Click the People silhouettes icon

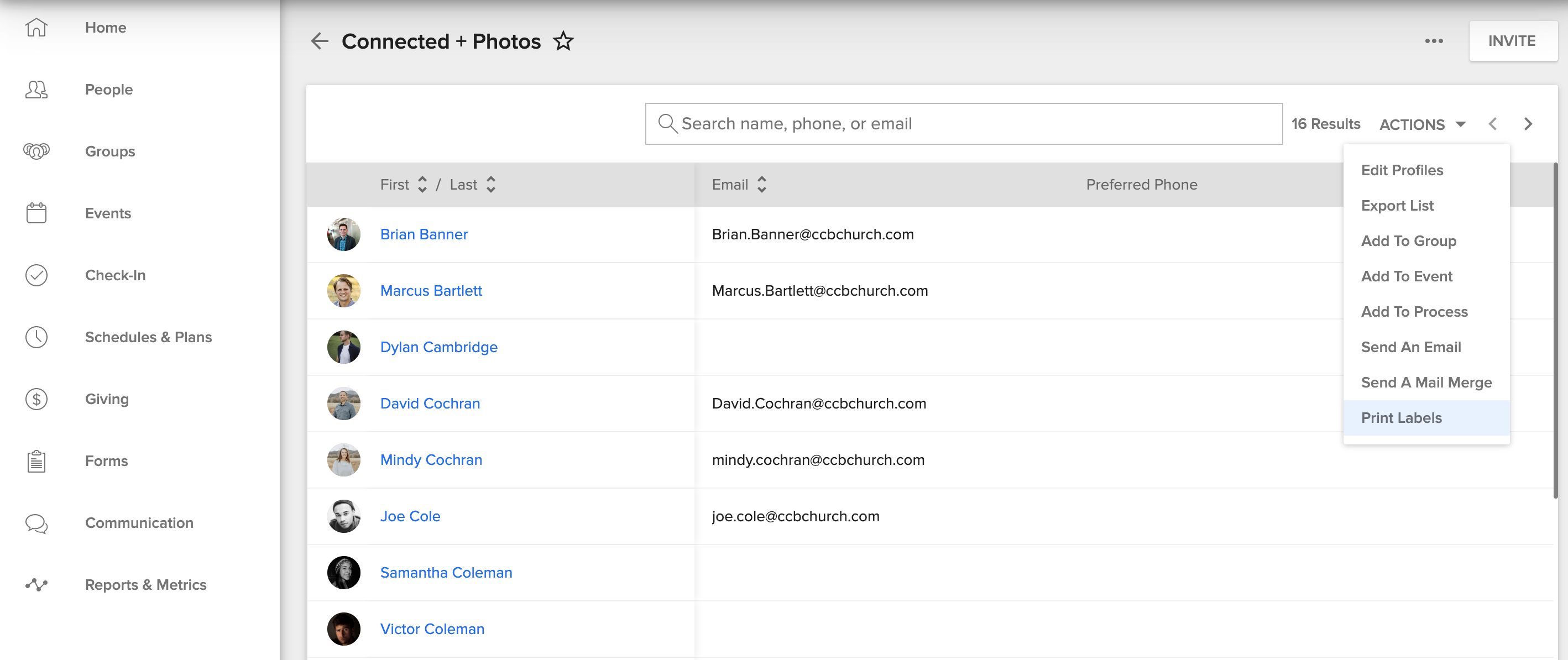[36, 90]
